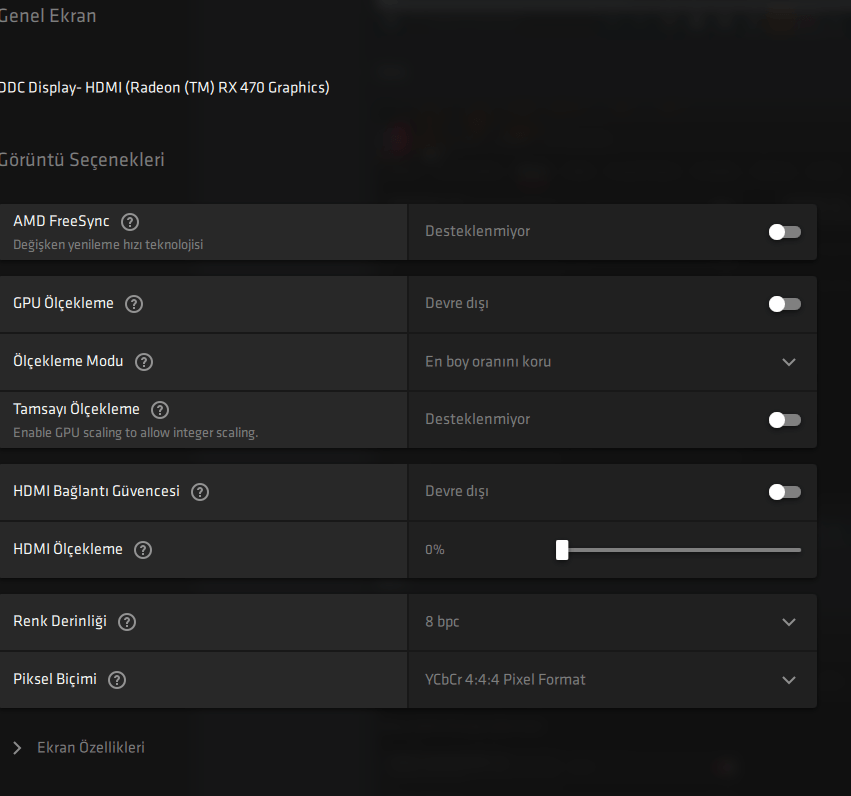The width and height of the screenshot is (851, 796).
Task: Enable the GPU Ölçekleme switch
Action: (x=784, y=304)
